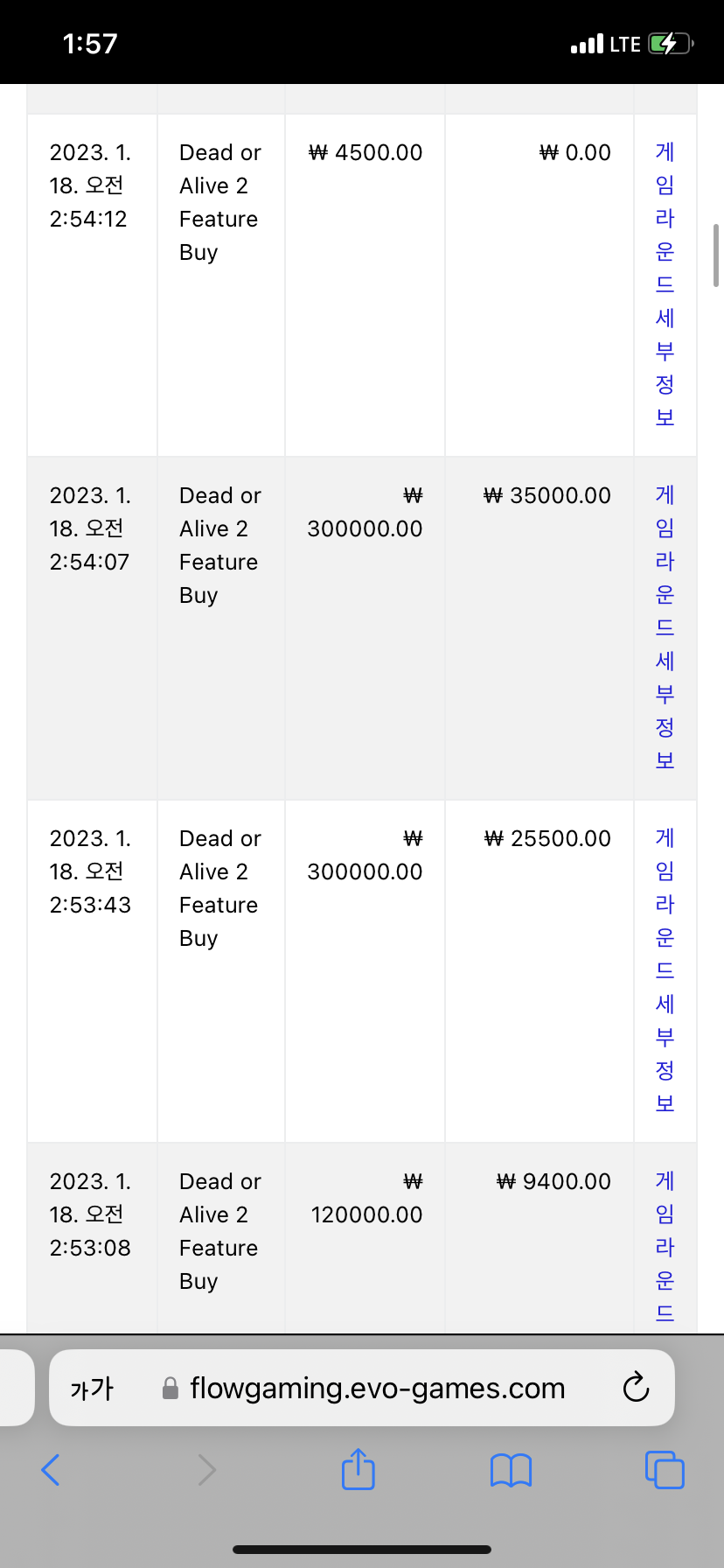This screenshot has width=724, height=1568.
Task: Reload the page with refresh icon
Action: pyautogui.click(x=636, y=1387)
